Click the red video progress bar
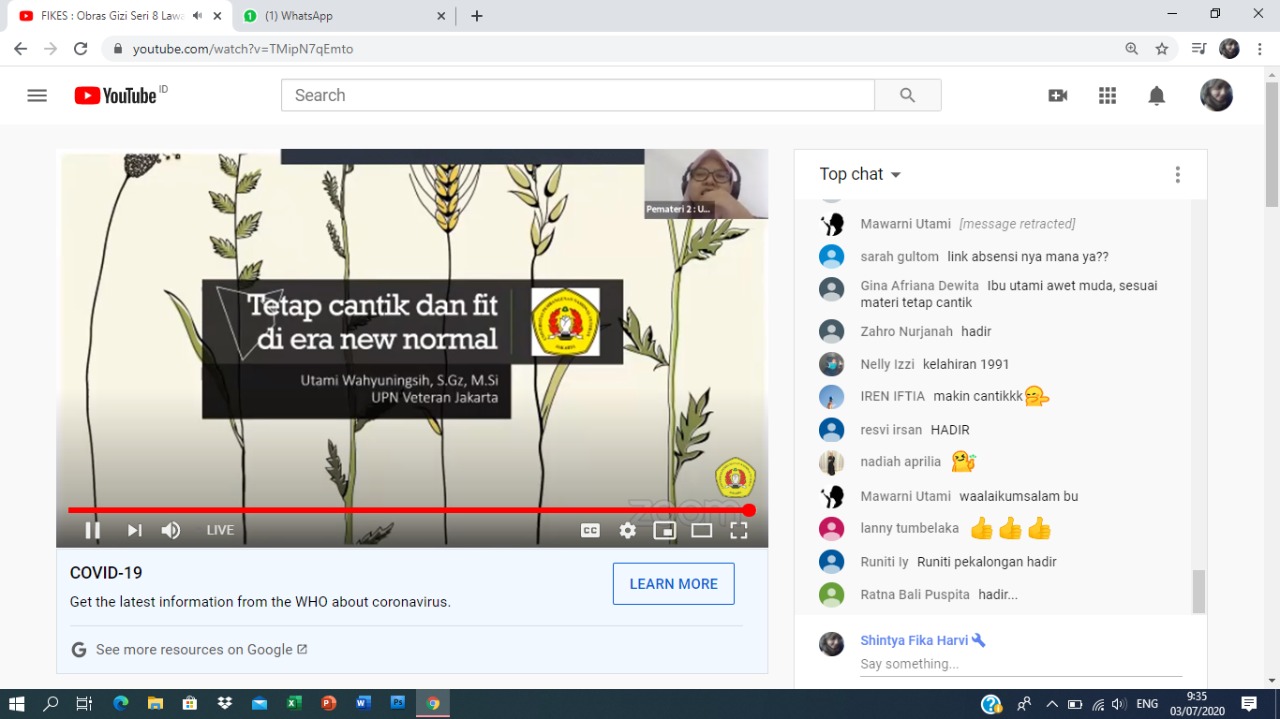The width and height of the screenshot is (1280, 719). click(400, 510)
